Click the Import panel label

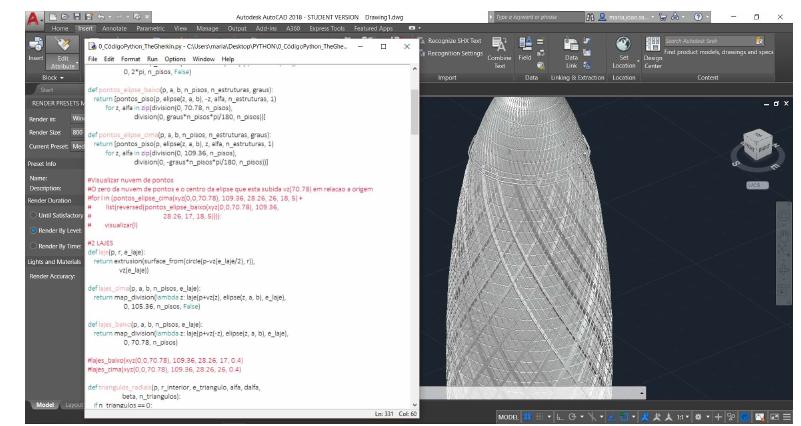pos(447,78)
